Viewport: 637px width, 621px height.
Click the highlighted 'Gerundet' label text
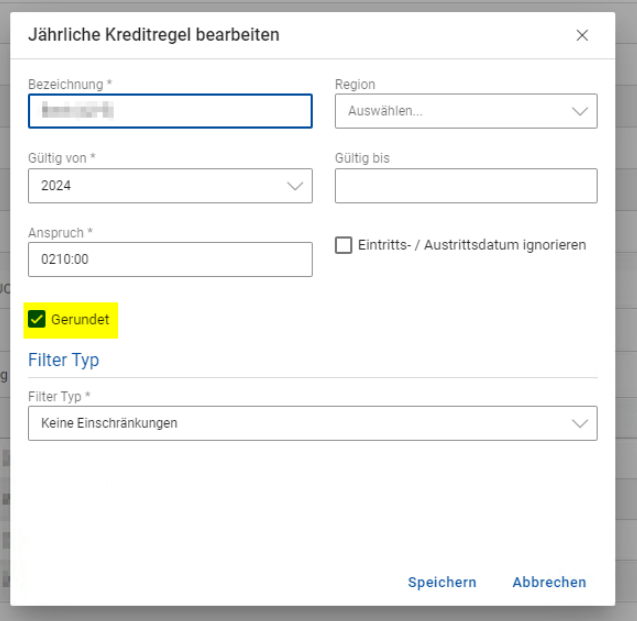pyautogui.click(x=80, y=320)
